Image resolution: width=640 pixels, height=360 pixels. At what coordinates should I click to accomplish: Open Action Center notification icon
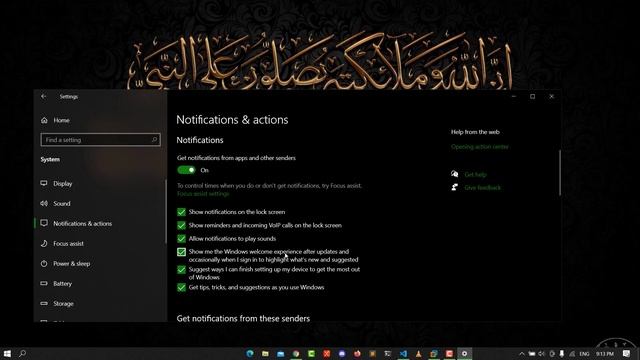tap(627, 354)
